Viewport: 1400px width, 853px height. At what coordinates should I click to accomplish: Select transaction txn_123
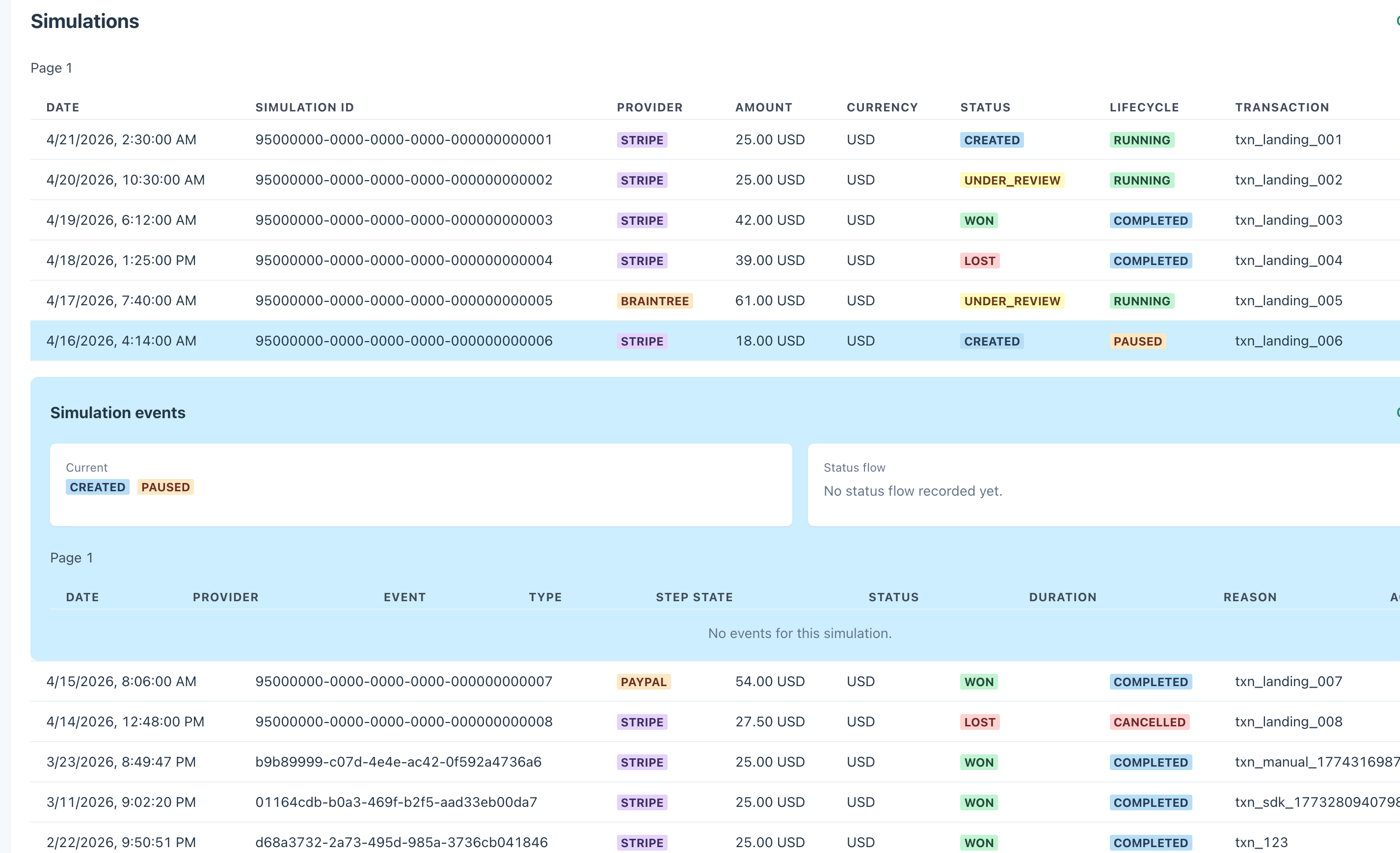[x=1261, y=842]
